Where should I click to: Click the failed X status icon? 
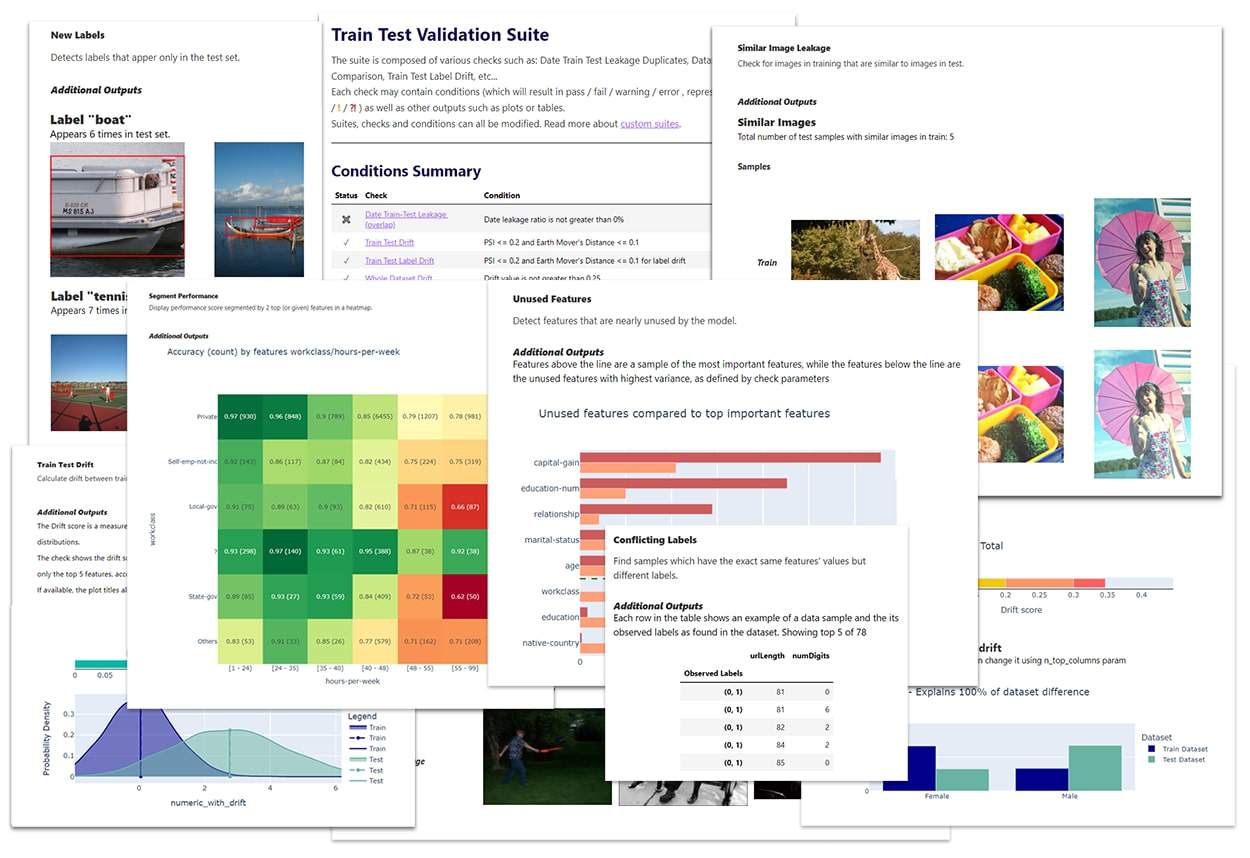point(346,219)
